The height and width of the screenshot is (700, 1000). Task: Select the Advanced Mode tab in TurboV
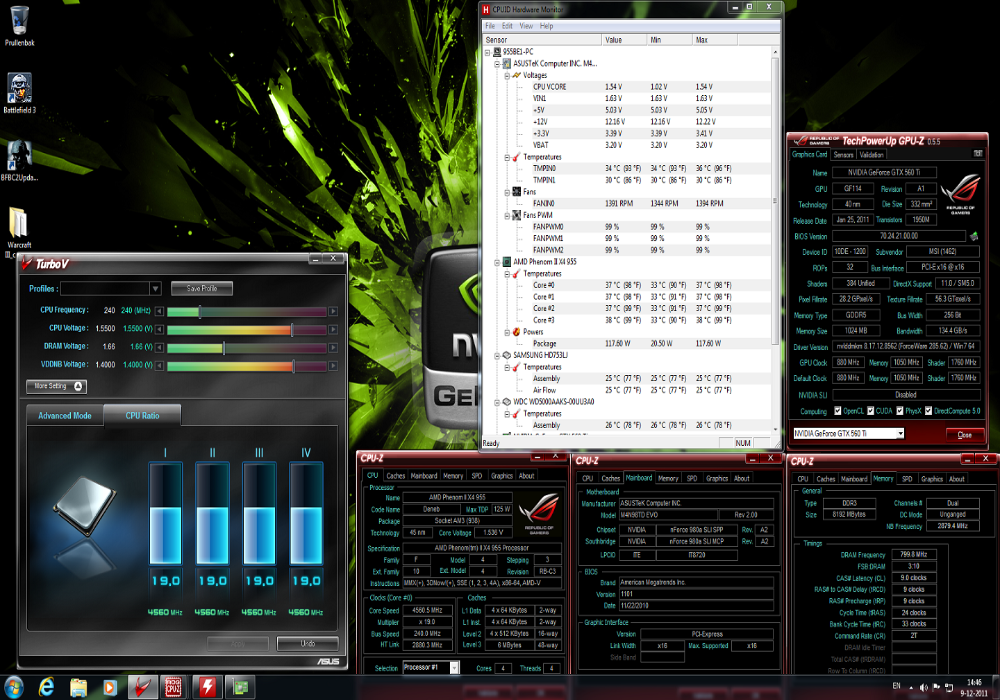tap(65, 416)
